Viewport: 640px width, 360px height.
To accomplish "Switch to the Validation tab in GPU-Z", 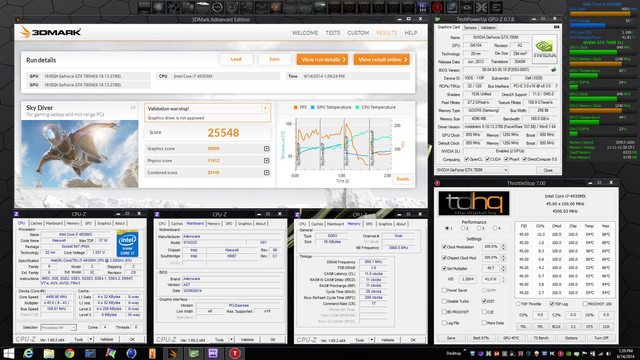I will pyautogui.click(x=488, y=27).
